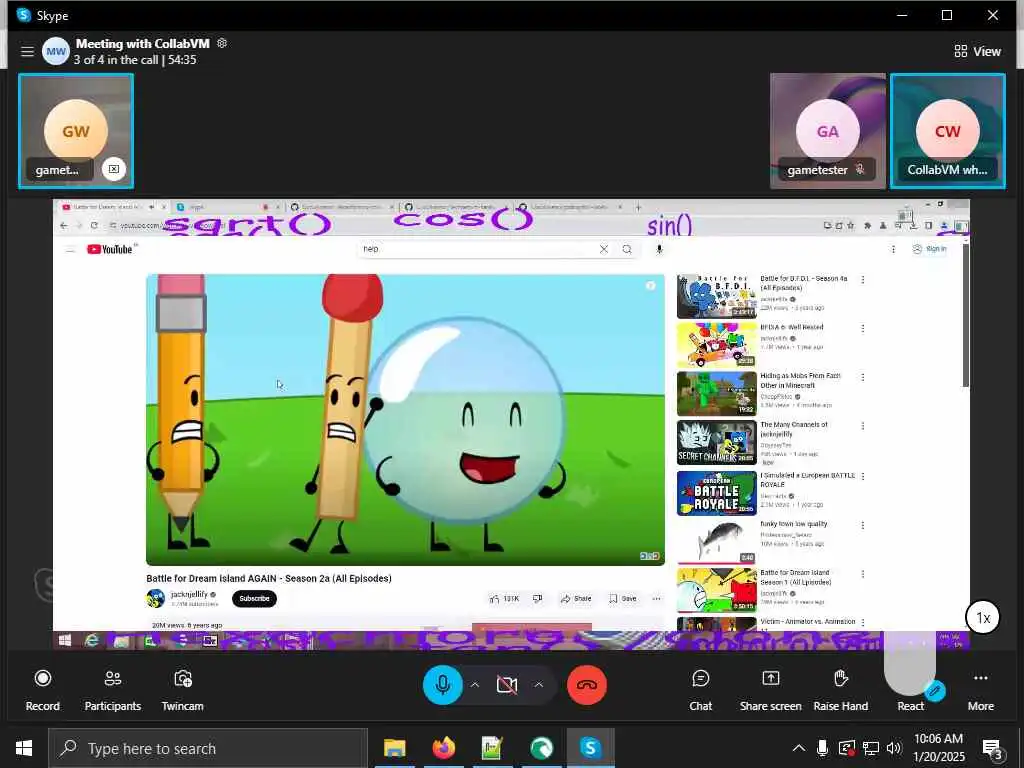Open options for Battle for B.F.D.I. Season 4a

coord(863,280)
